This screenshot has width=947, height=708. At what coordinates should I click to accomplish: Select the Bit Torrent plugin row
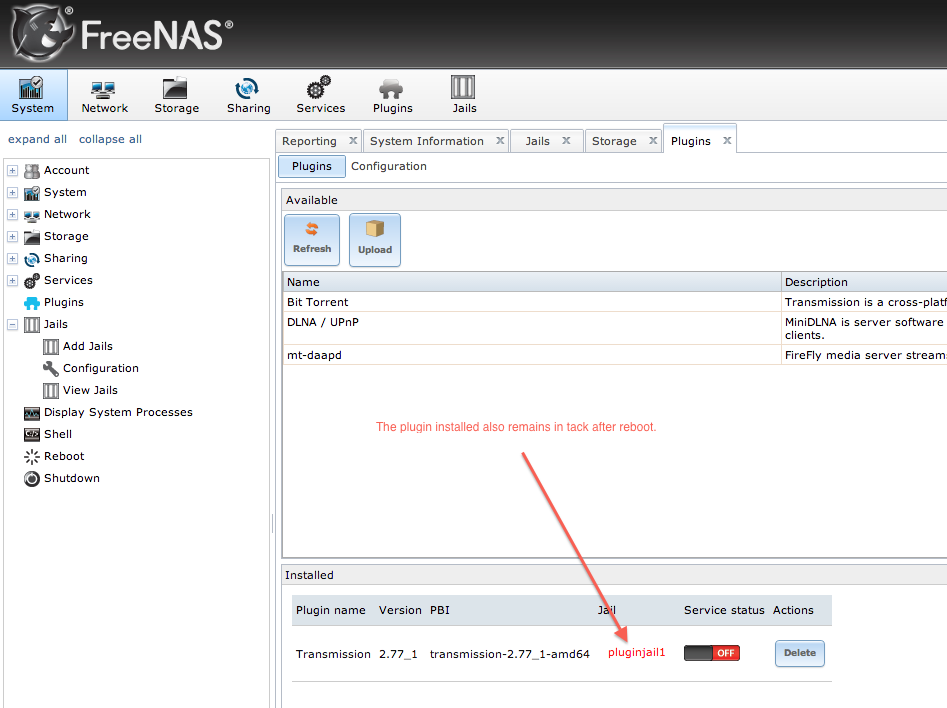tap(615, 302)
